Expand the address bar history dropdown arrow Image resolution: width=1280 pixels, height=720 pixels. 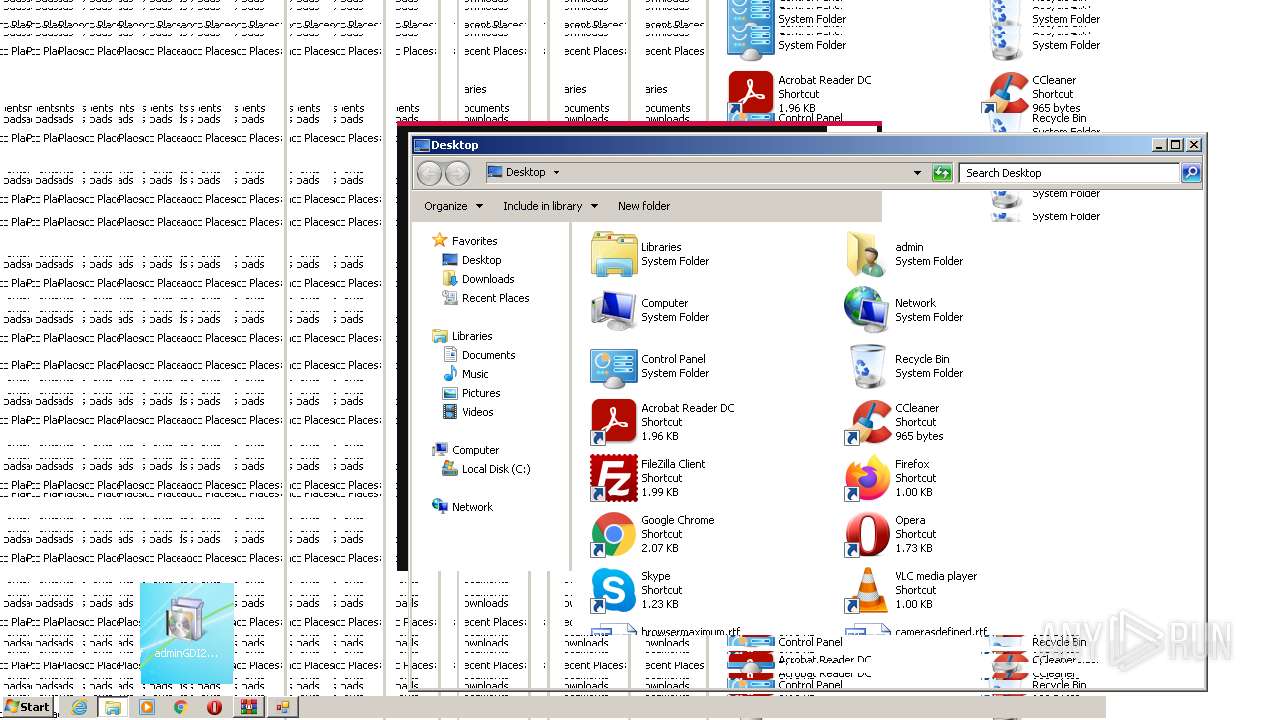[x=917, y=173]
